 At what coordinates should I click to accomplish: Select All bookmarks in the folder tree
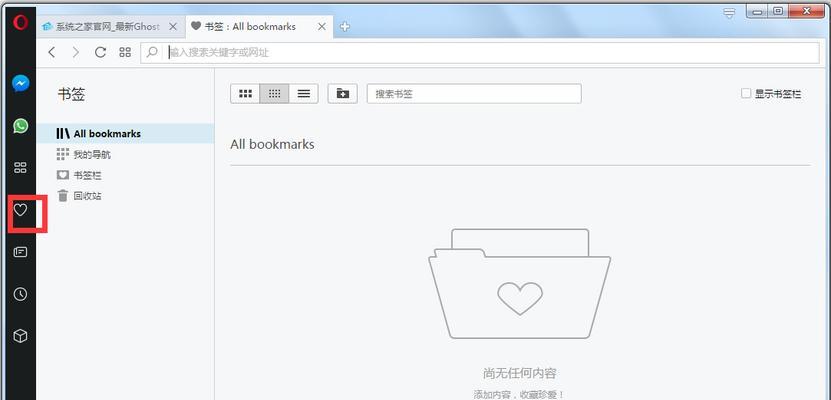[x=126, y=134]
